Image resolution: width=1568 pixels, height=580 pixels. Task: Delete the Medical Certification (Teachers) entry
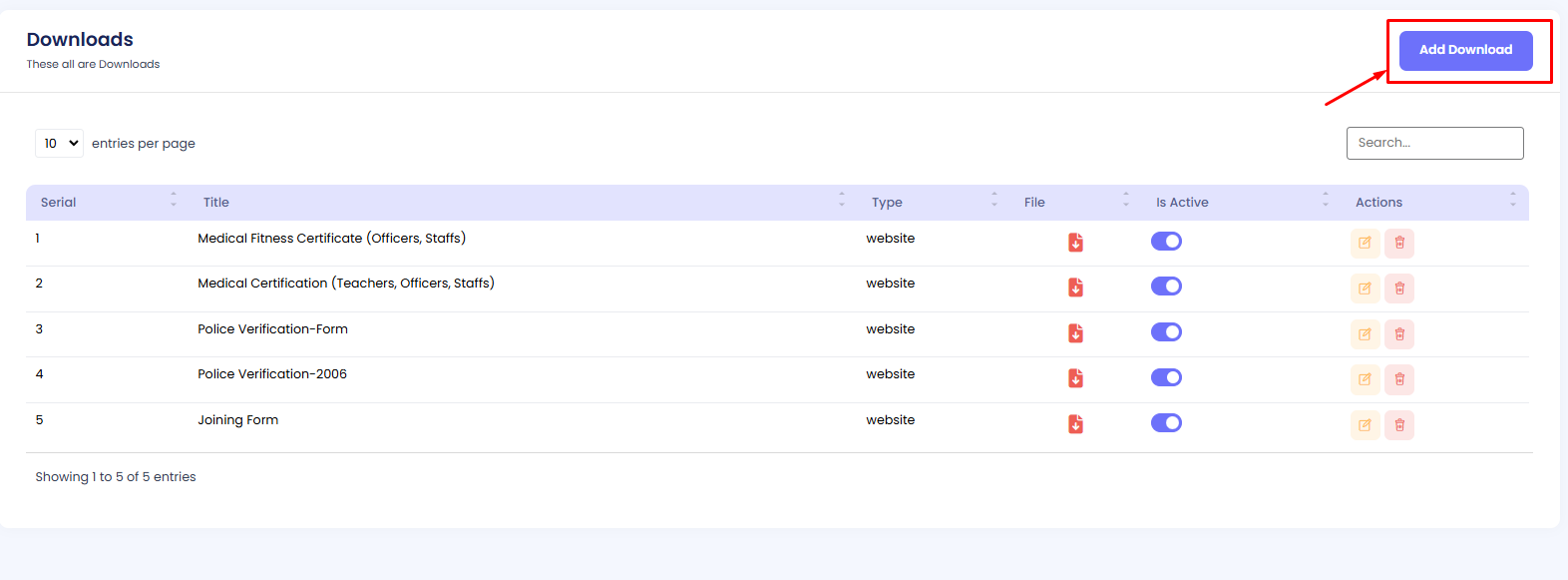[x=1399, y=289]
